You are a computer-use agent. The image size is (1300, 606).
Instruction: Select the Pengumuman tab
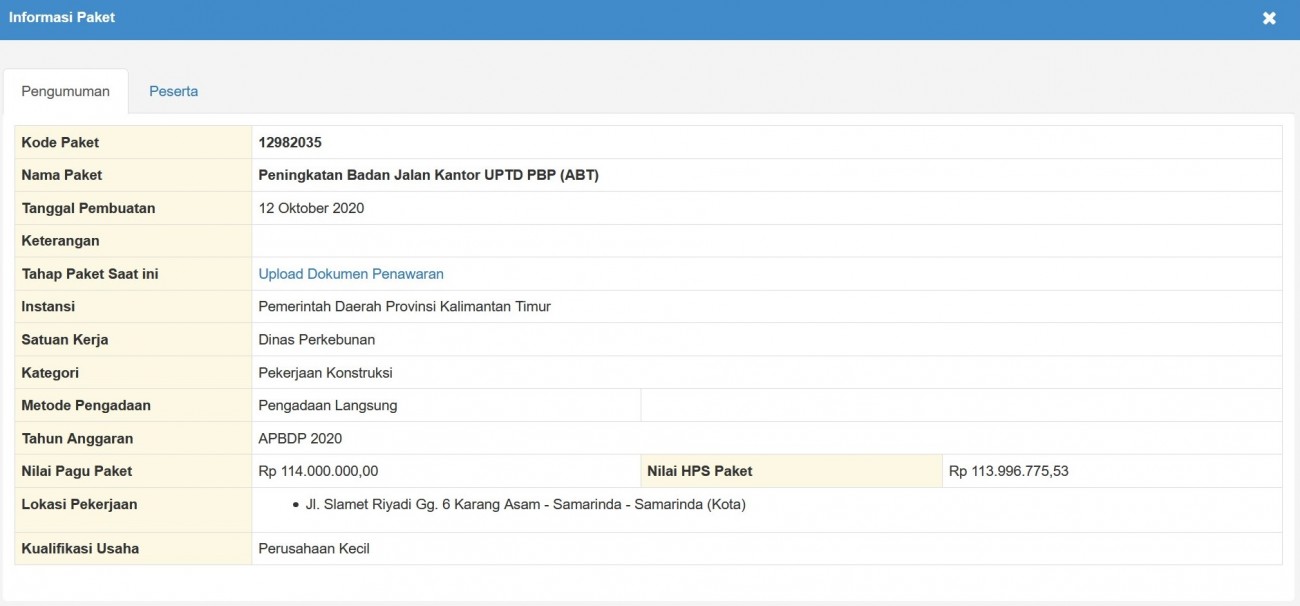coord(66,91)
